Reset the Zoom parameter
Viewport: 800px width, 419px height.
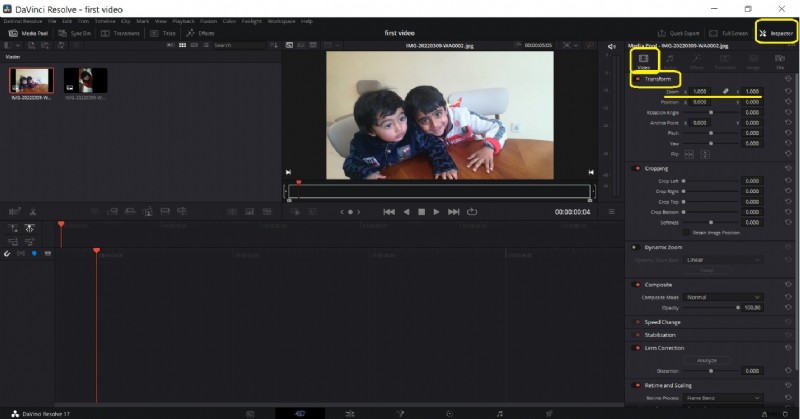[x=788, y=91]
